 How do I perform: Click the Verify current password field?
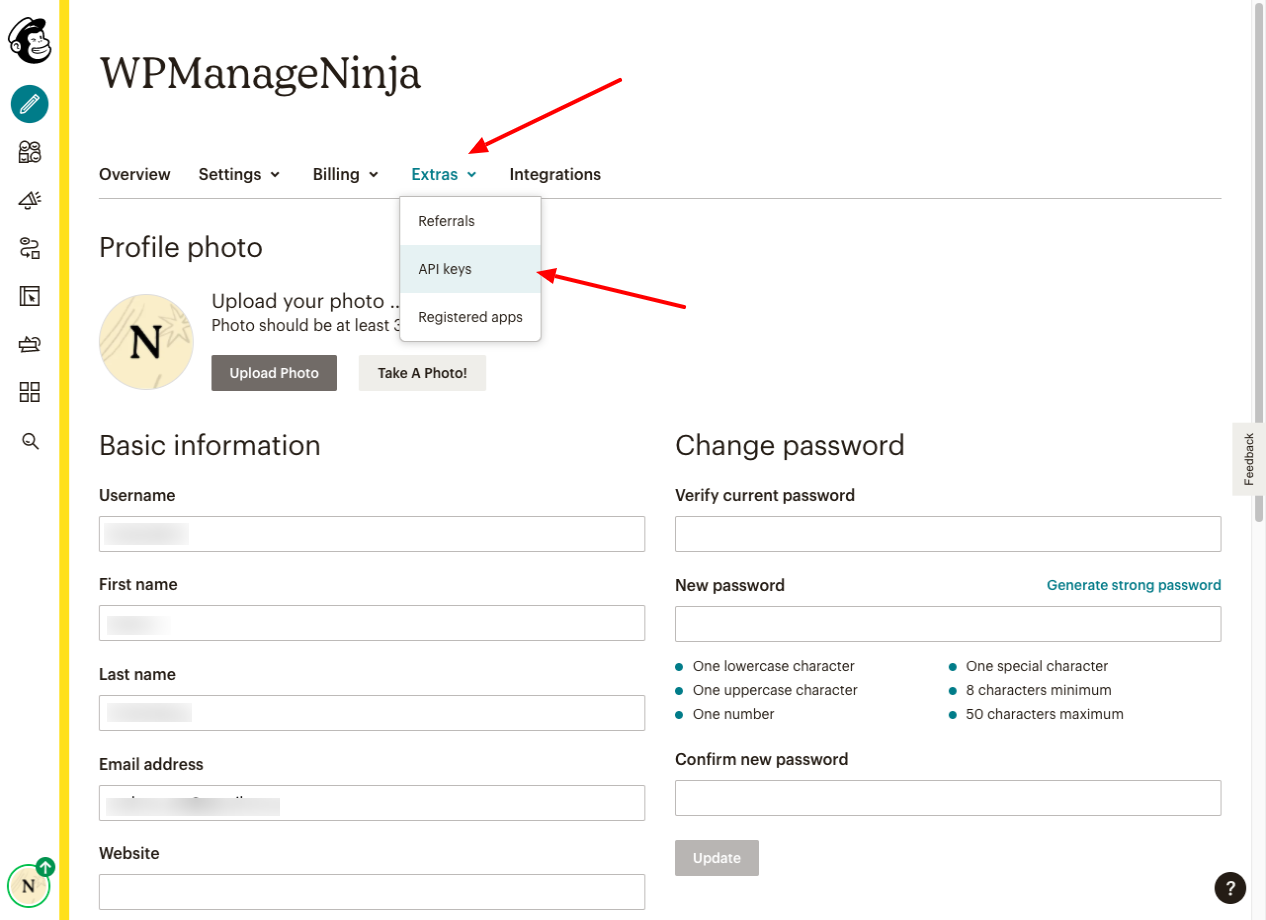[948, 533]
